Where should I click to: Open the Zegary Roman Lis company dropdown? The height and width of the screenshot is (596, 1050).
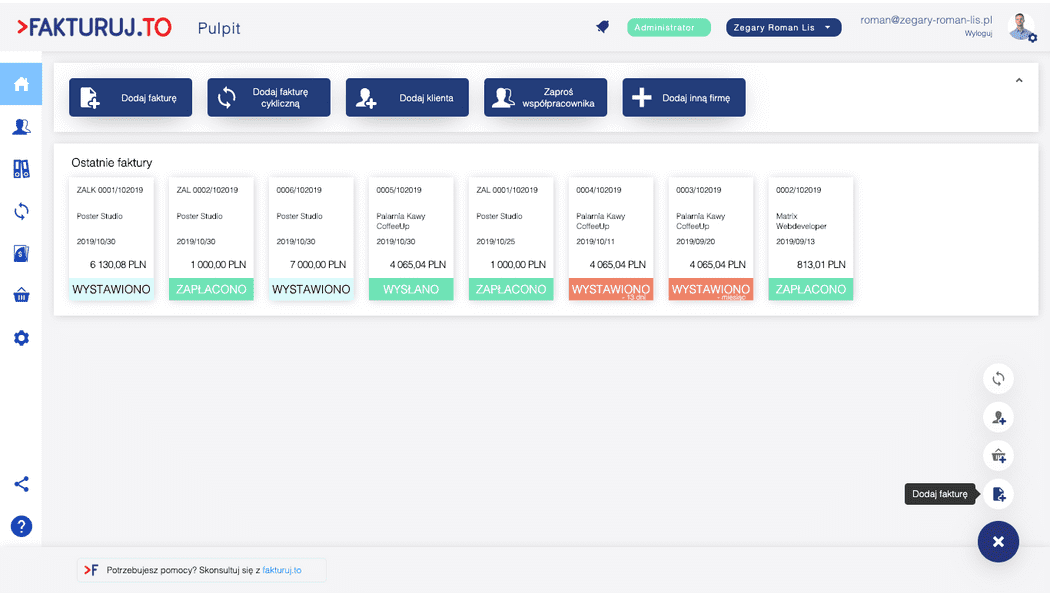[783, 27]
